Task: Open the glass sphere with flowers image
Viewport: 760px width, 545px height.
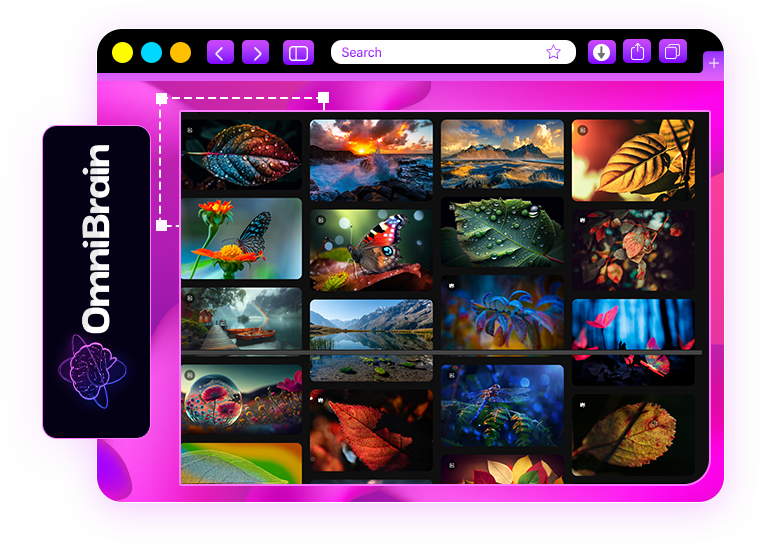Action: coord(241,398)
